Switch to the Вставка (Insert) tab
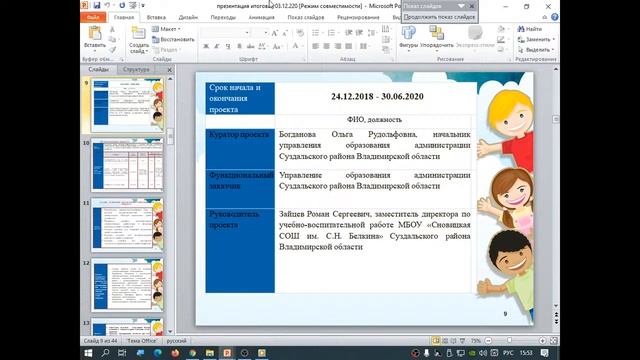The height and width of the screenshot is (360, 640). [x=156, y=17]
